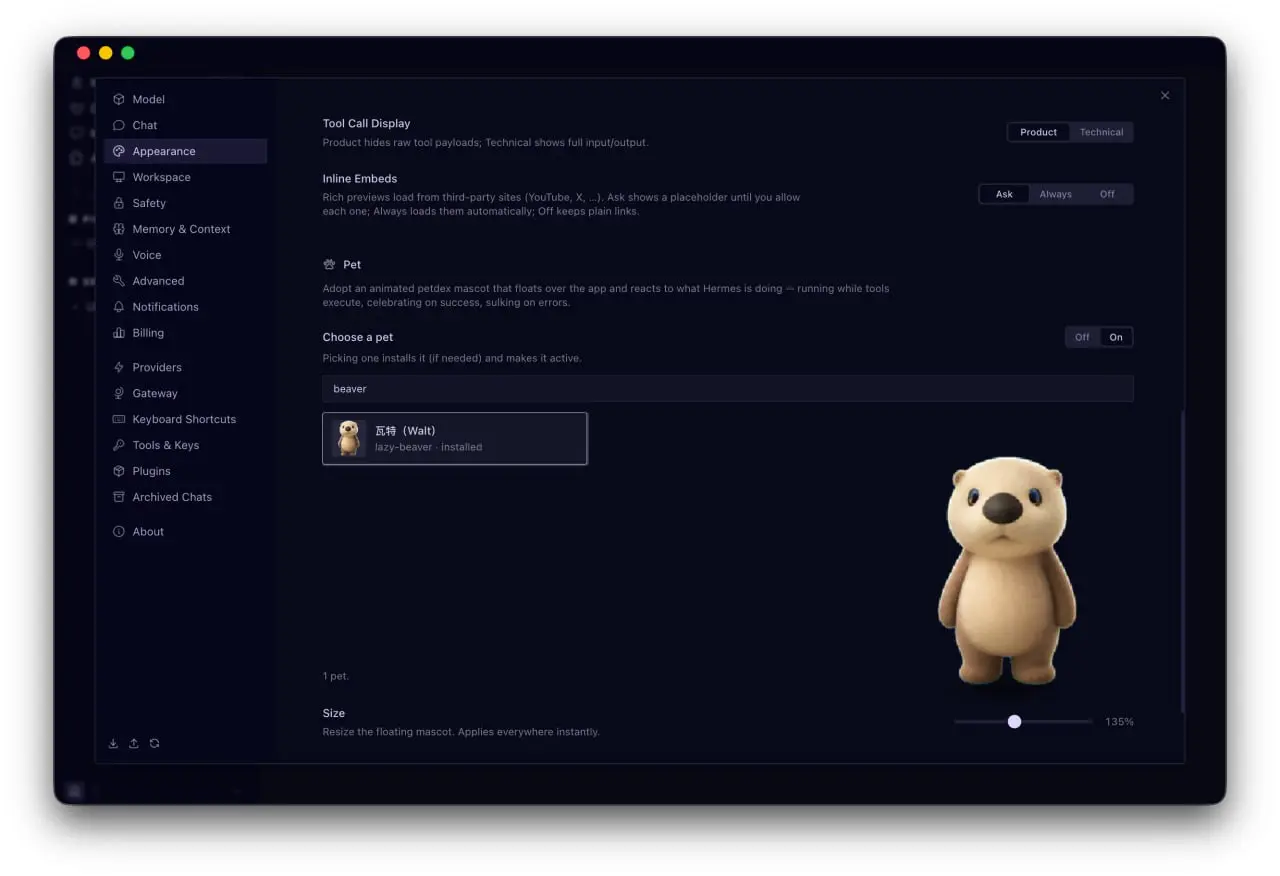Open Plugins via package icon
This screenshot has width=1280, height=876.
click(x=119, y=471)
